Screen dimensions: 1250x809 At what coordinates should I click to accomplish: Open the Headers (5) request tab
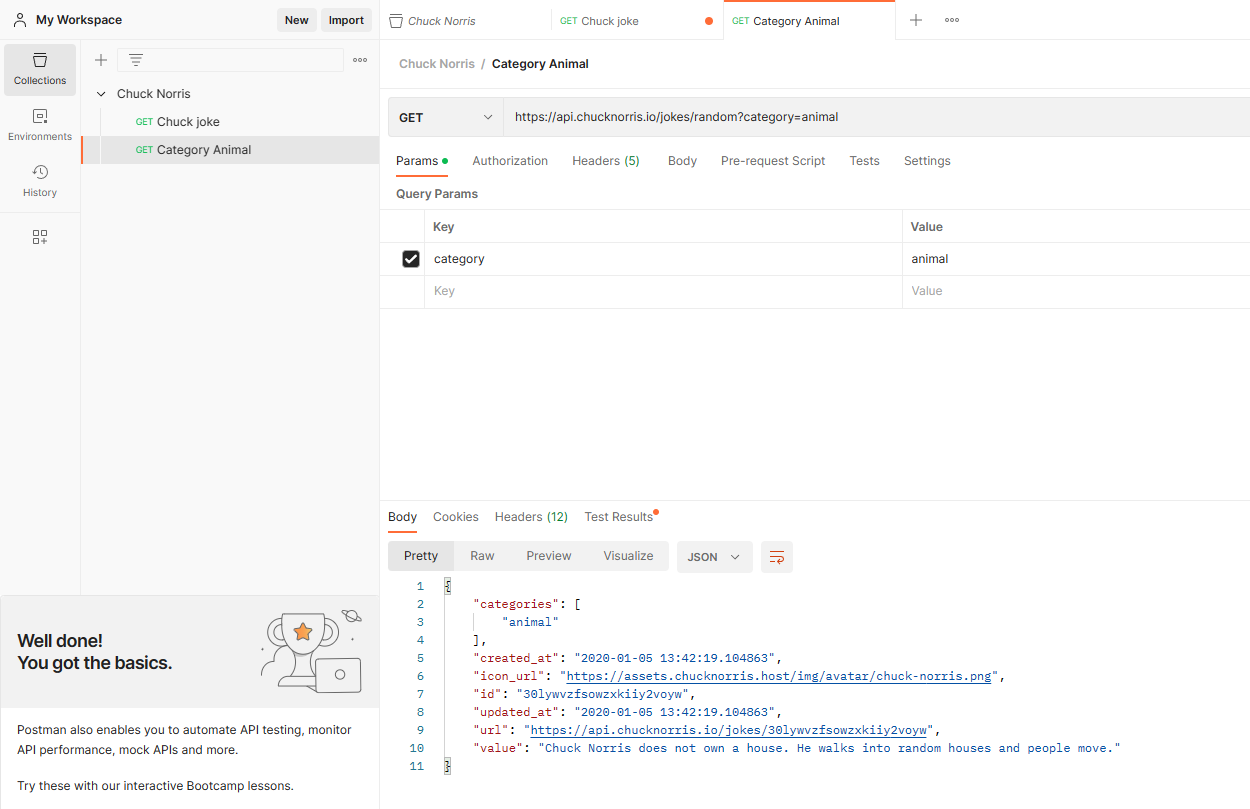point(606,161)
